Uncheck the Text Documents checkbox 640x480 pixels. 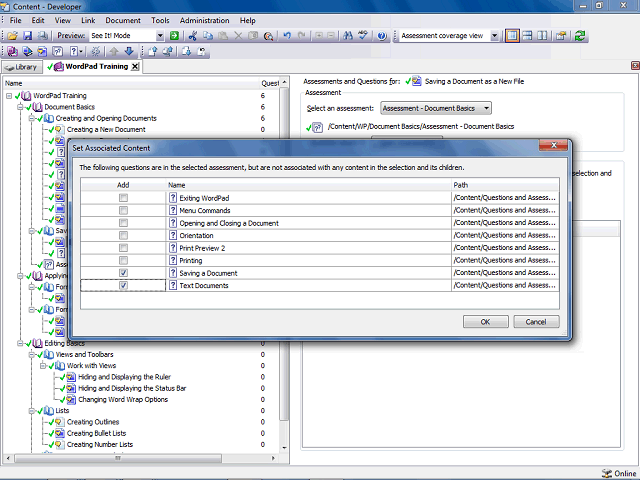123,285
